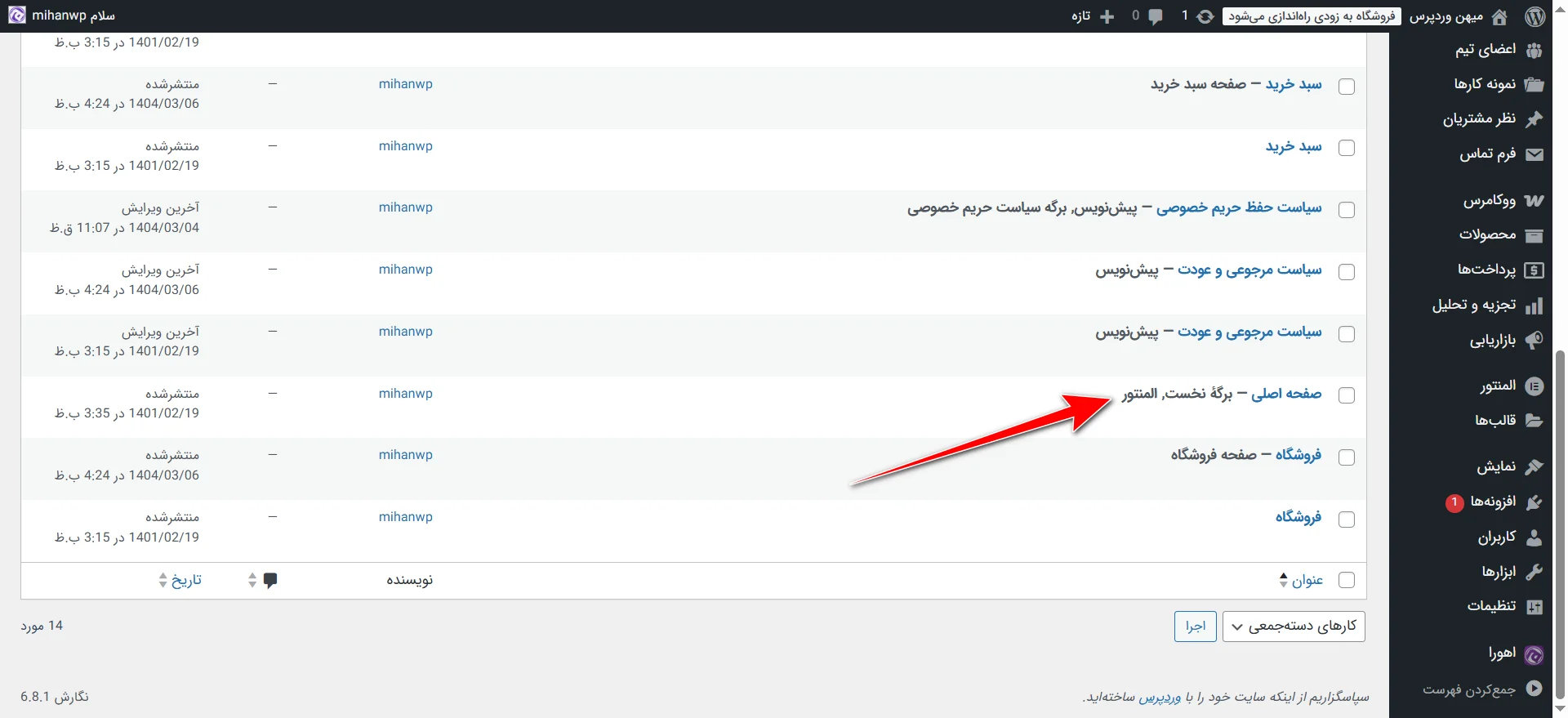Click the وردپرس link in the footer
Image resolution: width=1568 pixels, height=718 pixels.
point(1160,697)
